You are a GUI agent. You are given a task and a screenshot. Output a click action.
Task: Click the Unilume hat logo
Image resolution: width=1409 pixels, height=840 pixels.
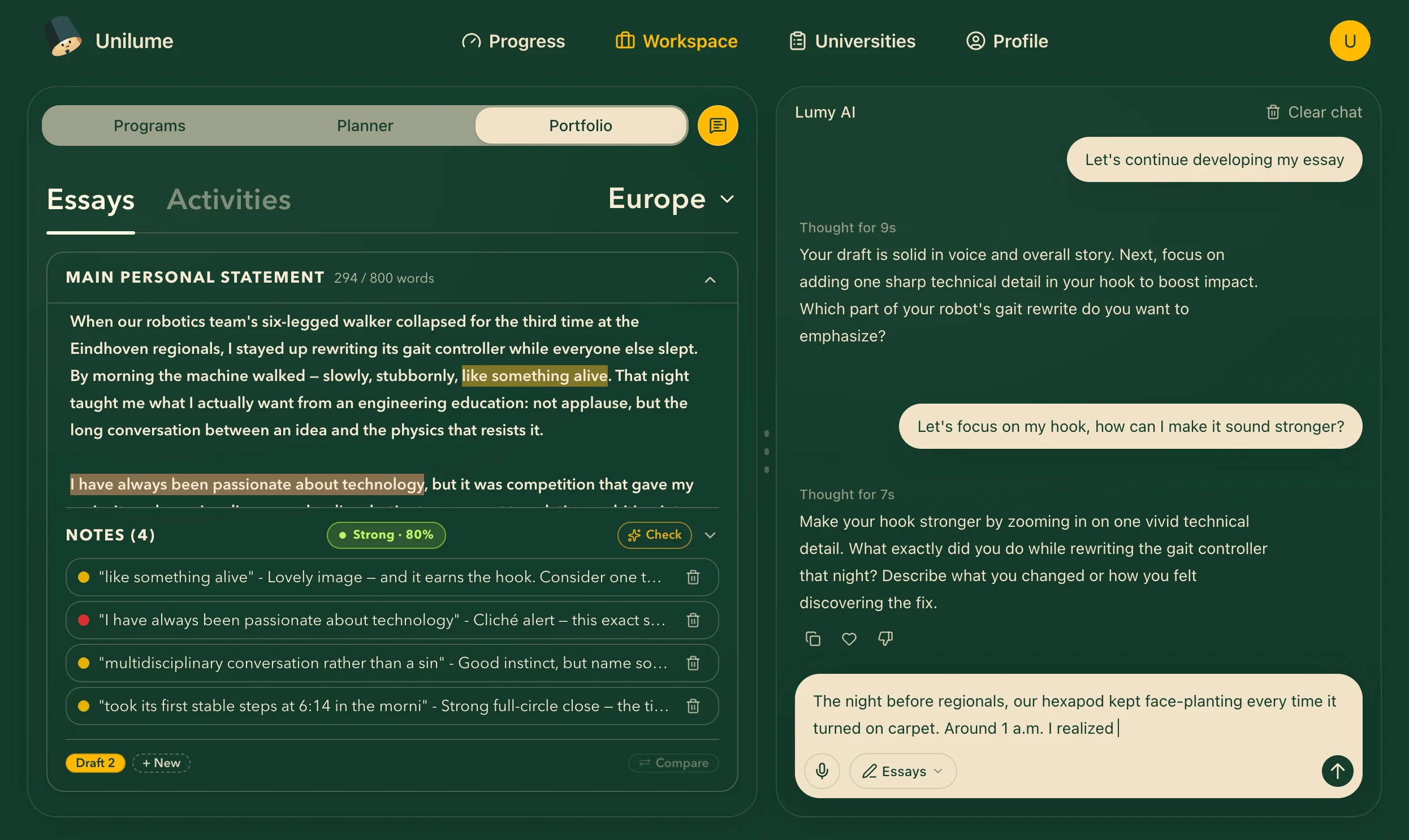point(63,38)
